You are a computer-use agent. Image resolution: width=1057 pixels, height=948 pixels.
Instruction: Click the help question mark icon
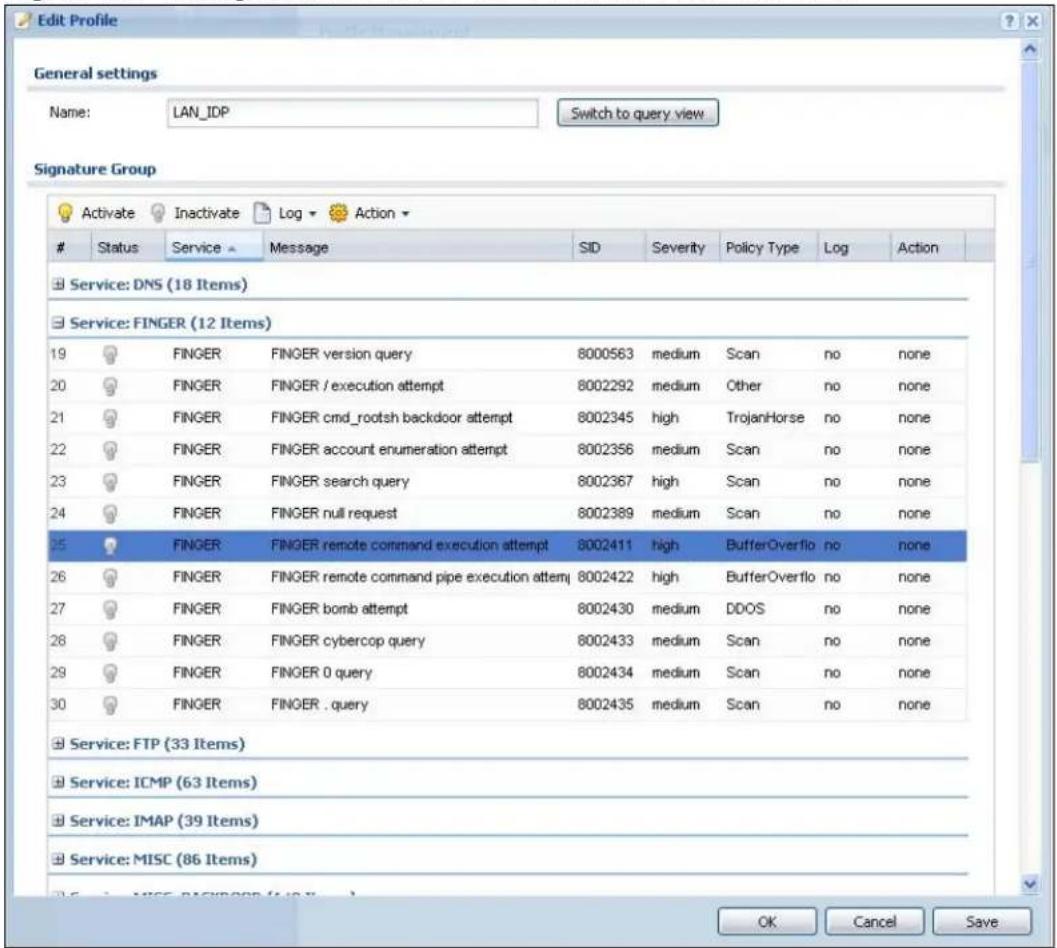[x=1009, y=21]
